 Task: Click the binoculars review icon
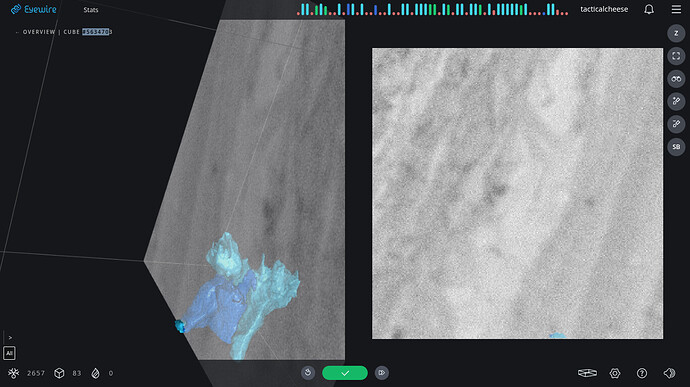click(x=676, y=79)
